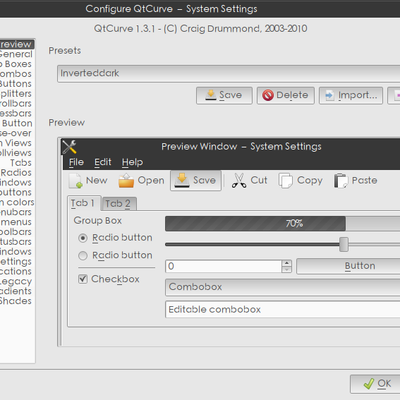400x400 pixels.
Task: Select the Scrollviews entry in the sidebar
Action: (17, 153)
